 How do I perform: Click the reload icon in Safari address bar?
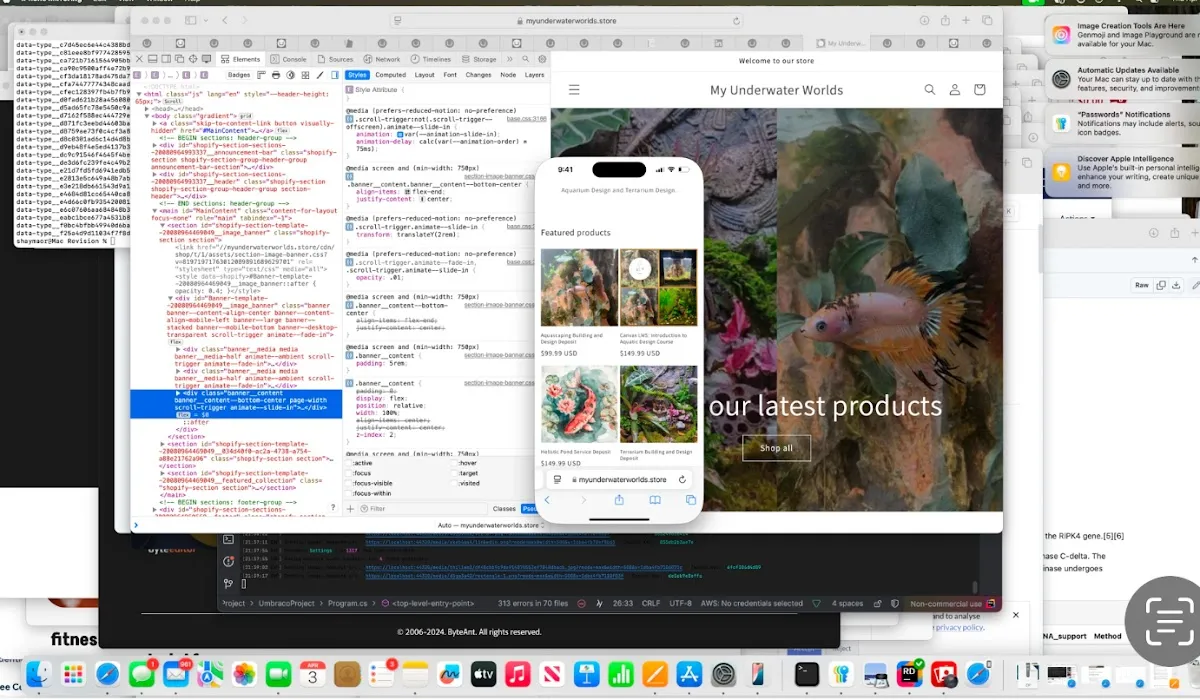tap(737, 20)
